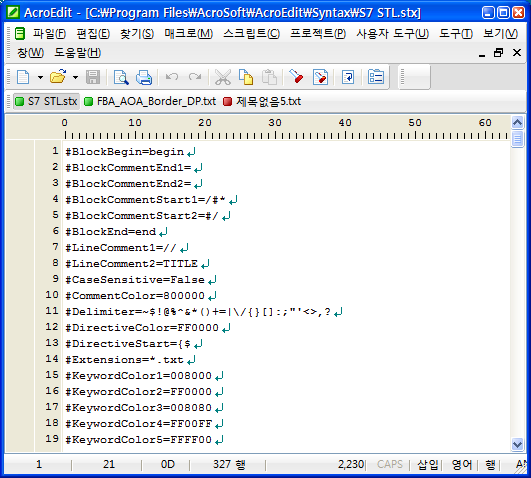
Task: Open the 보기(V) menu
Action: tap(500, 34)
